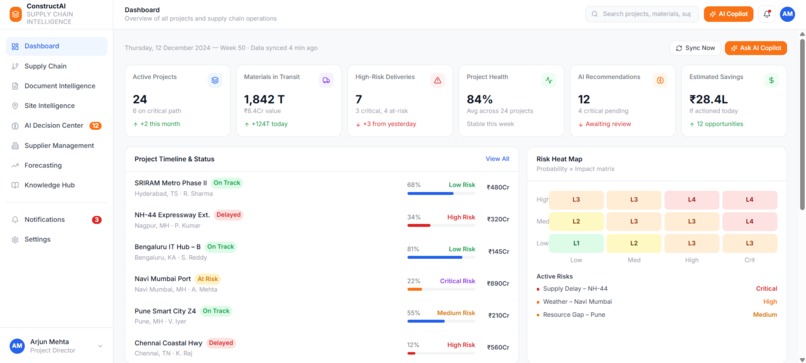Open the Navi Mumbai Port project

pyautogui.click(x=322, y=284)
